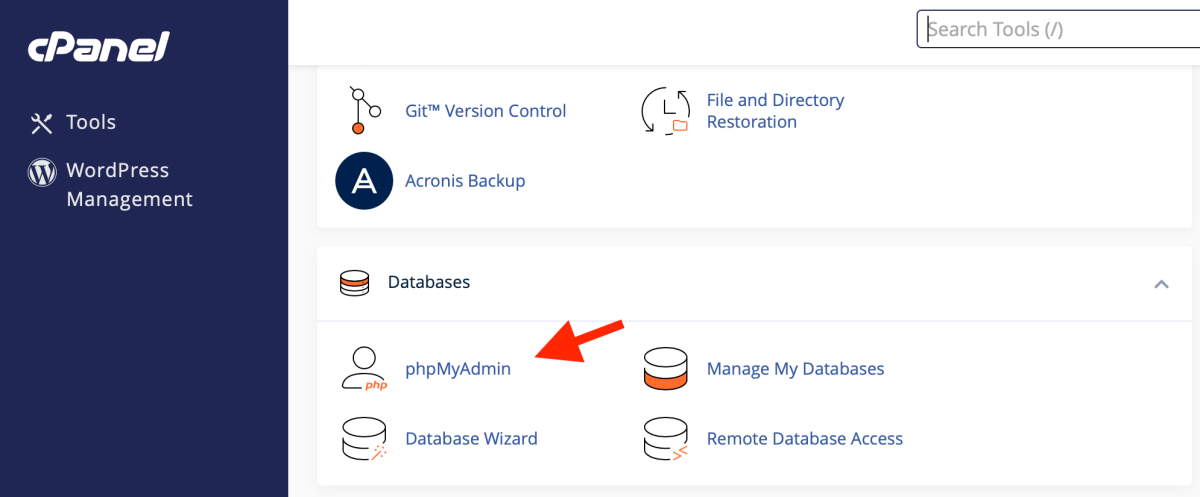
Task: Open the Git™ Version Control link
Action: (x=485, y=111)
